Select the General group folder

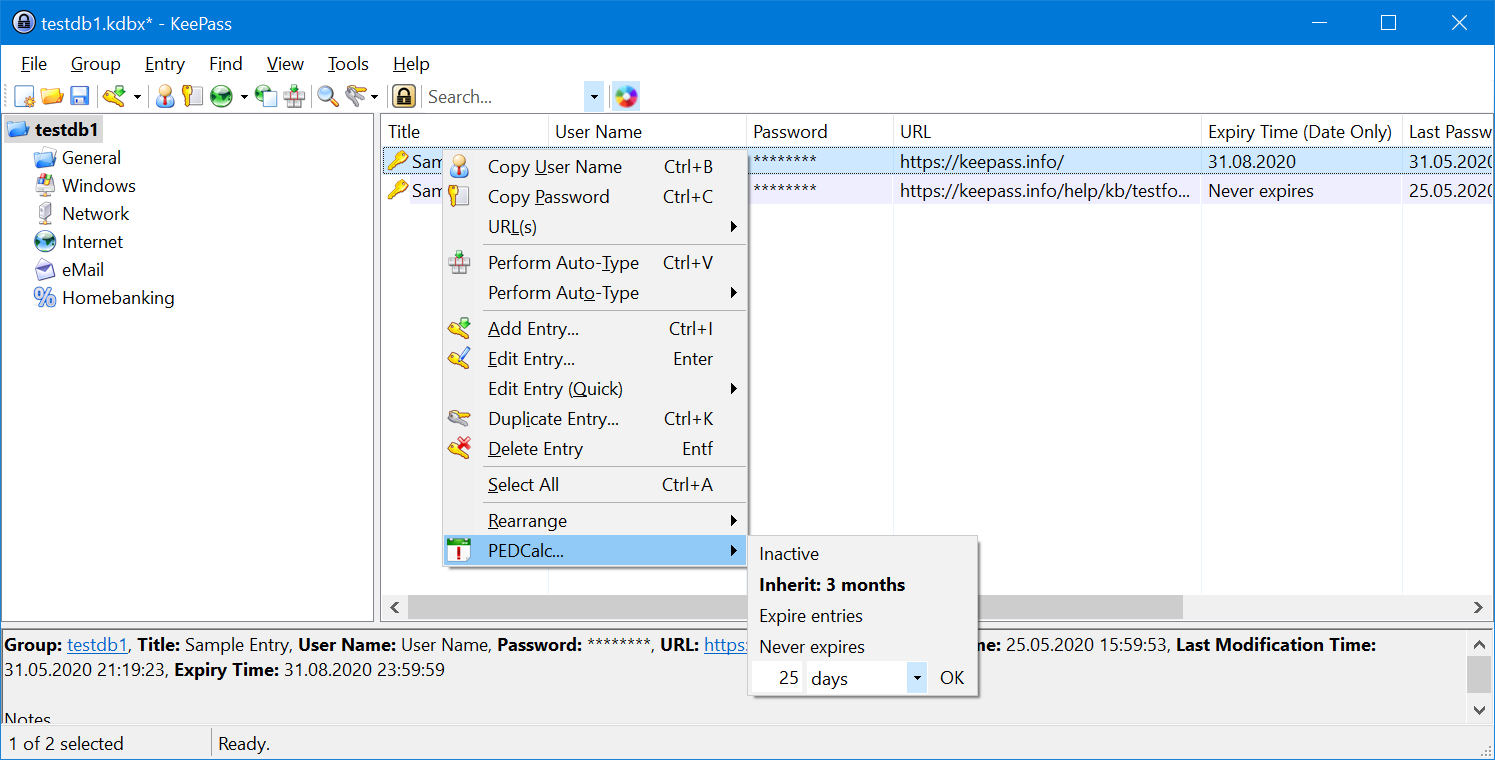point(91,158)
